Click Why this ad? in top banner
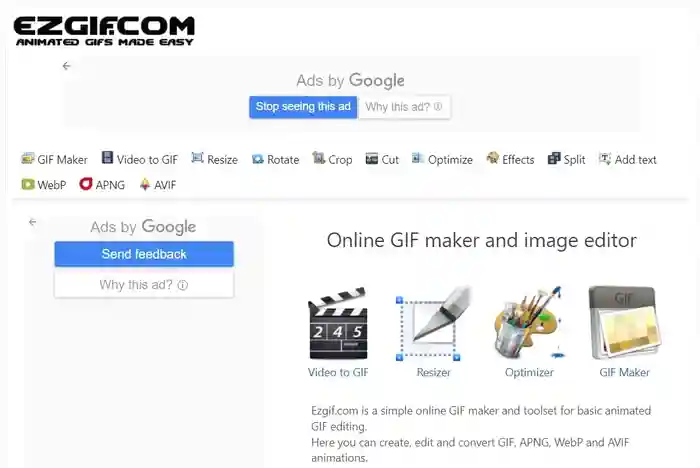This screenshot has height=468, width=700. click(x=404, y=107)
